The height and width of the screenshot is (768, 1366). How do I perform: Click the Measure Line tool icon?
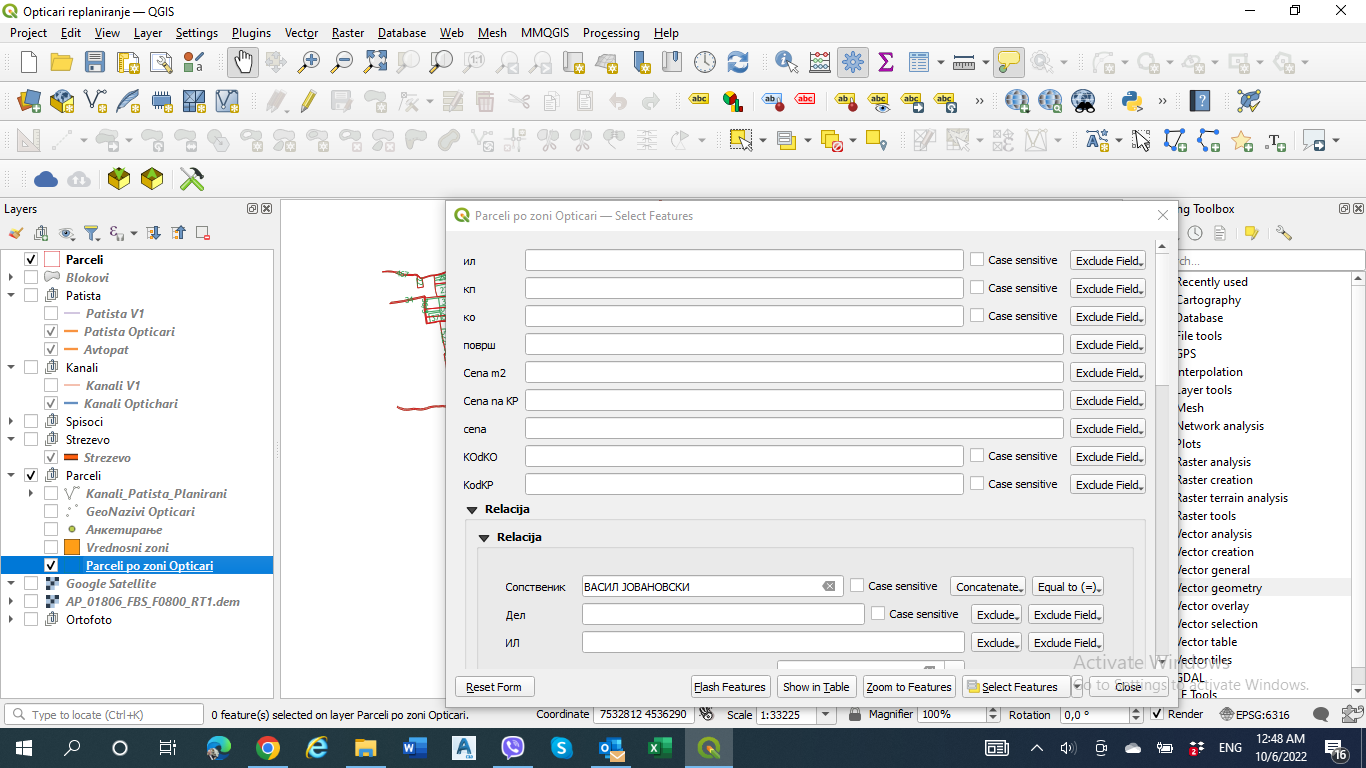(962, 62)
